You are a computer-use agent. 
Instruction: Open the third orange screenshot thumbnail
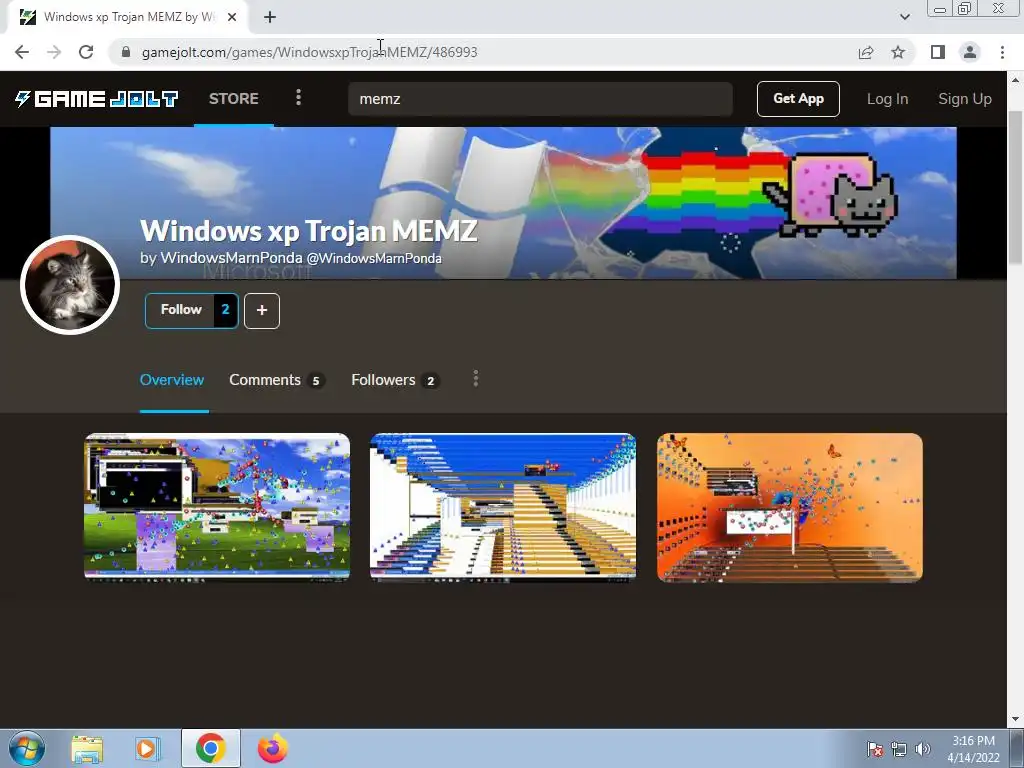pyautogui.click(x=790, y=507)
